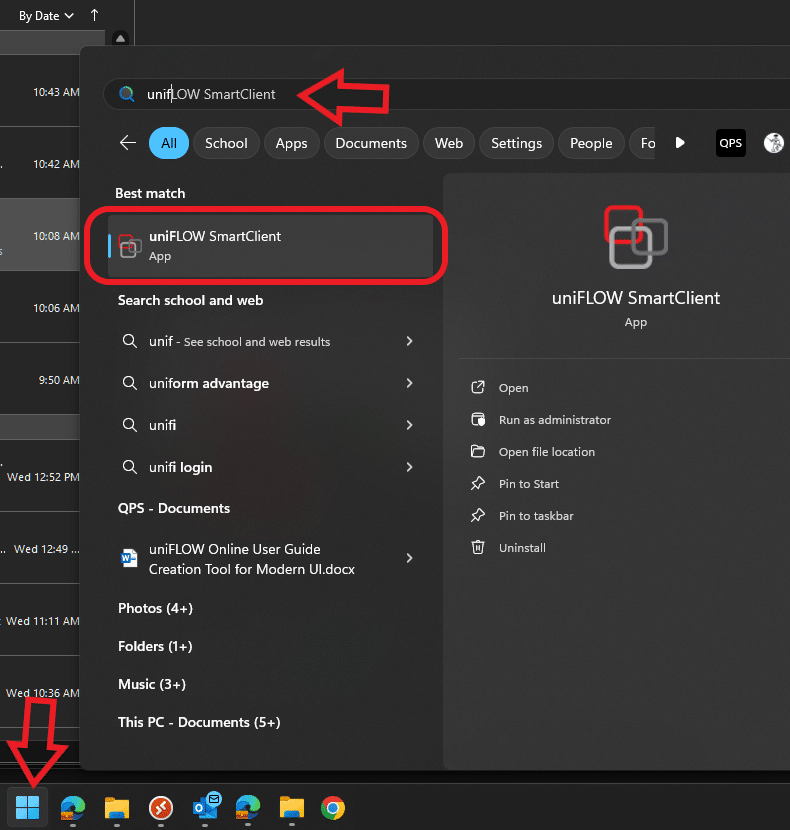Click the Word document icon for uniFLOW guide
Image resolution: width=790 pixels, height=830 pixels.
coord(129,558)
